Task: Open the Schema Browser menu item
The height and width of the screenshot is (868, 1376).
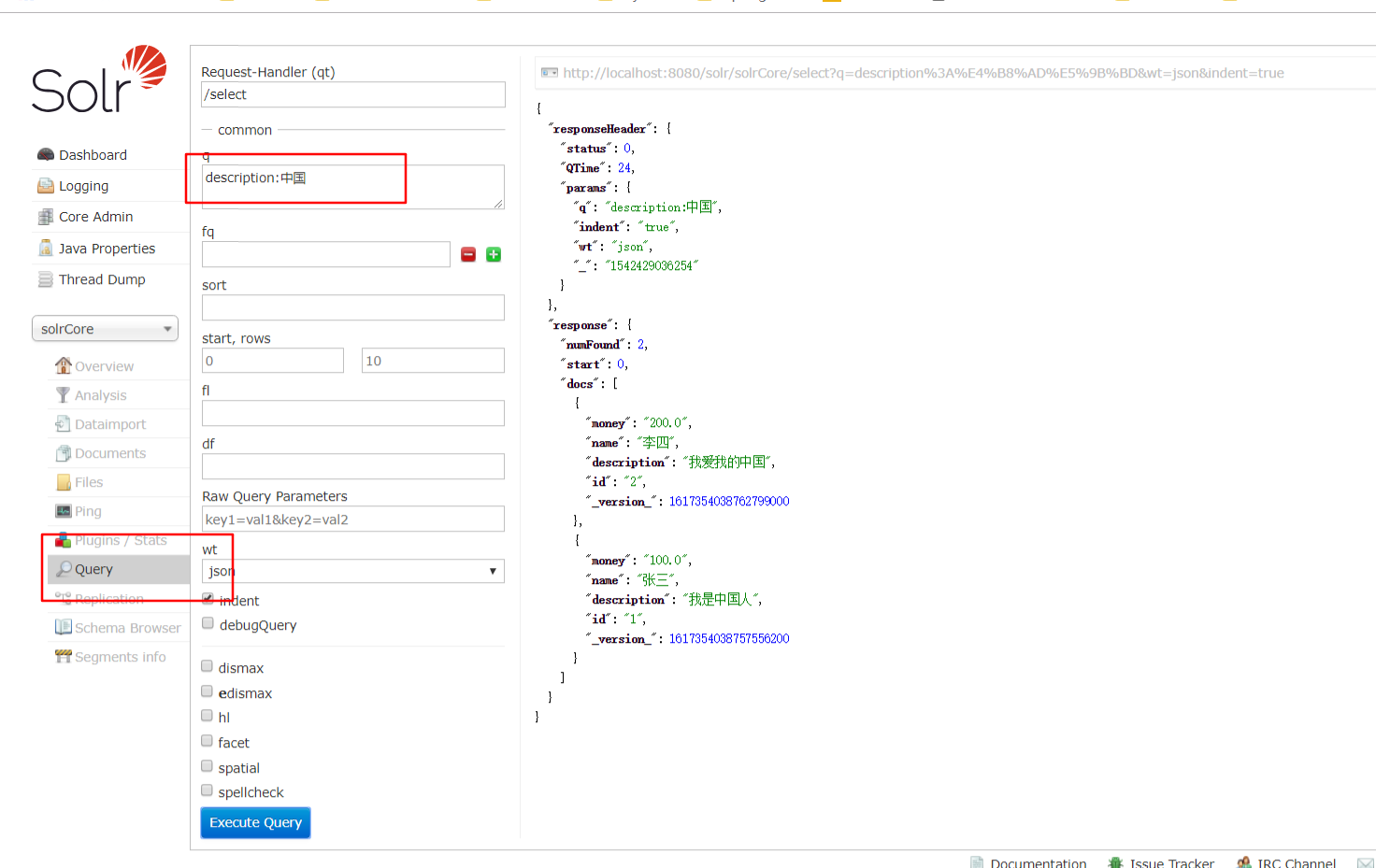Action: 128,628
